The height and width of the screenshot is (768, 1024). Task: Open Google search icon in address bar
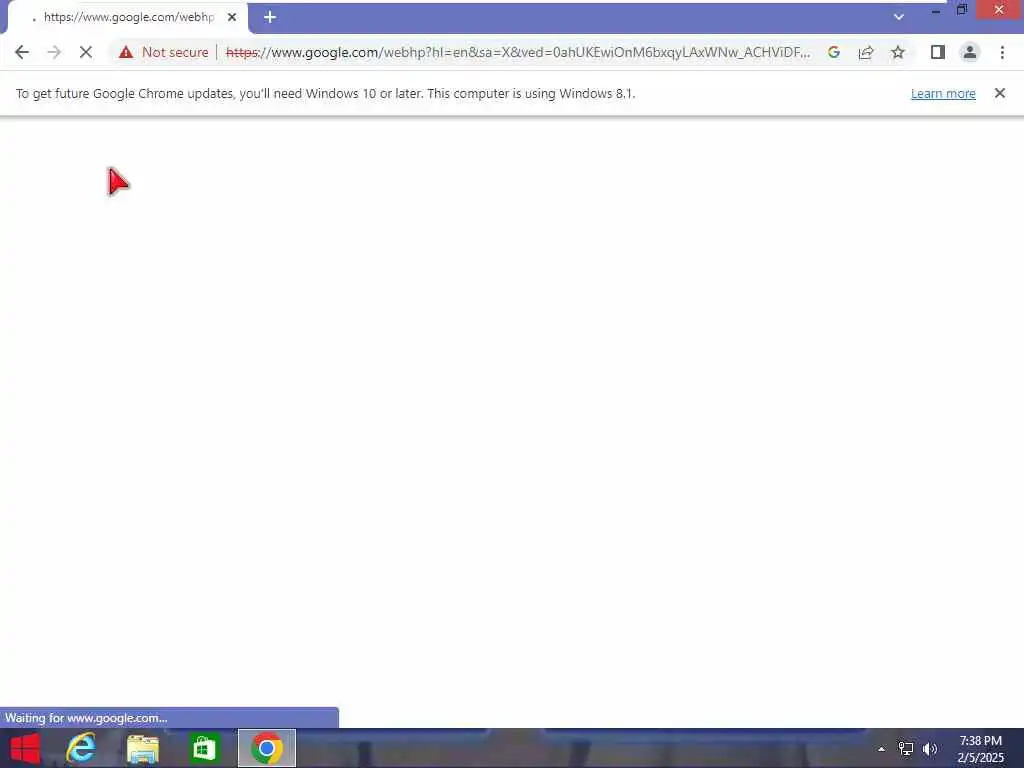pyautogui.click(x=833, y=52)
